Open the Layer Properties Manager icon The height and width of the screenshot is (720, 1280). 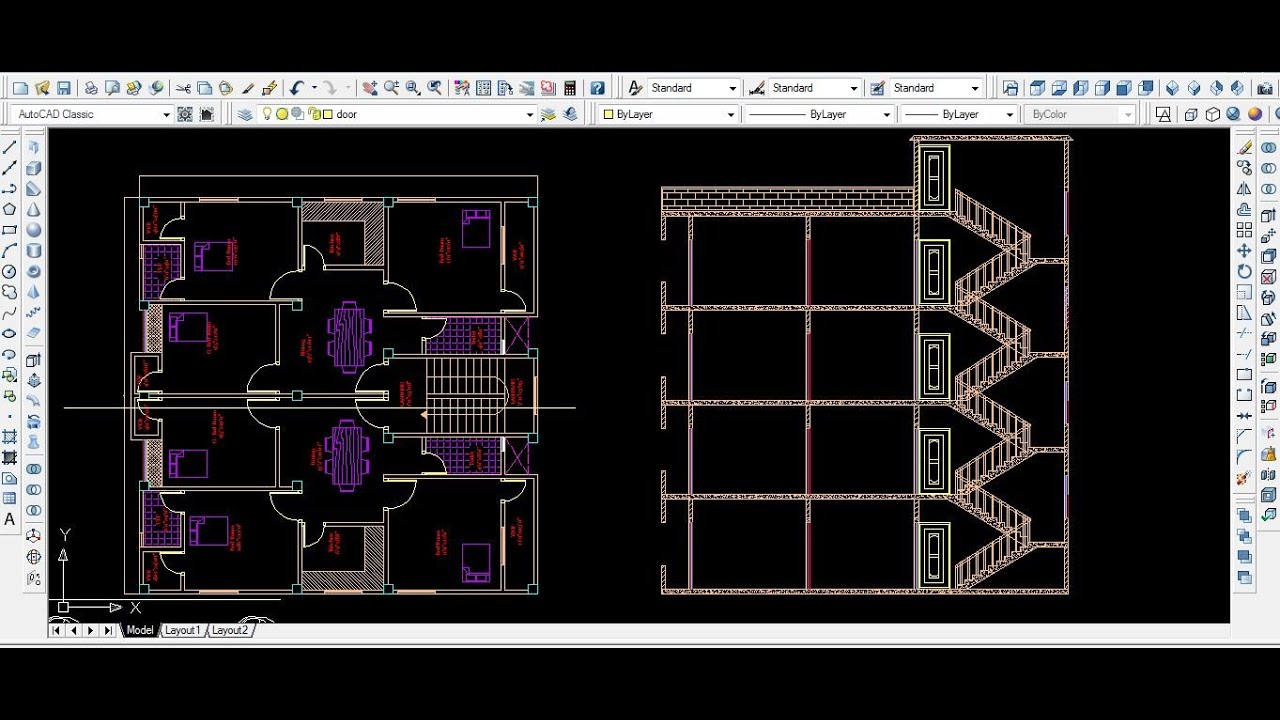click(245, 114)
